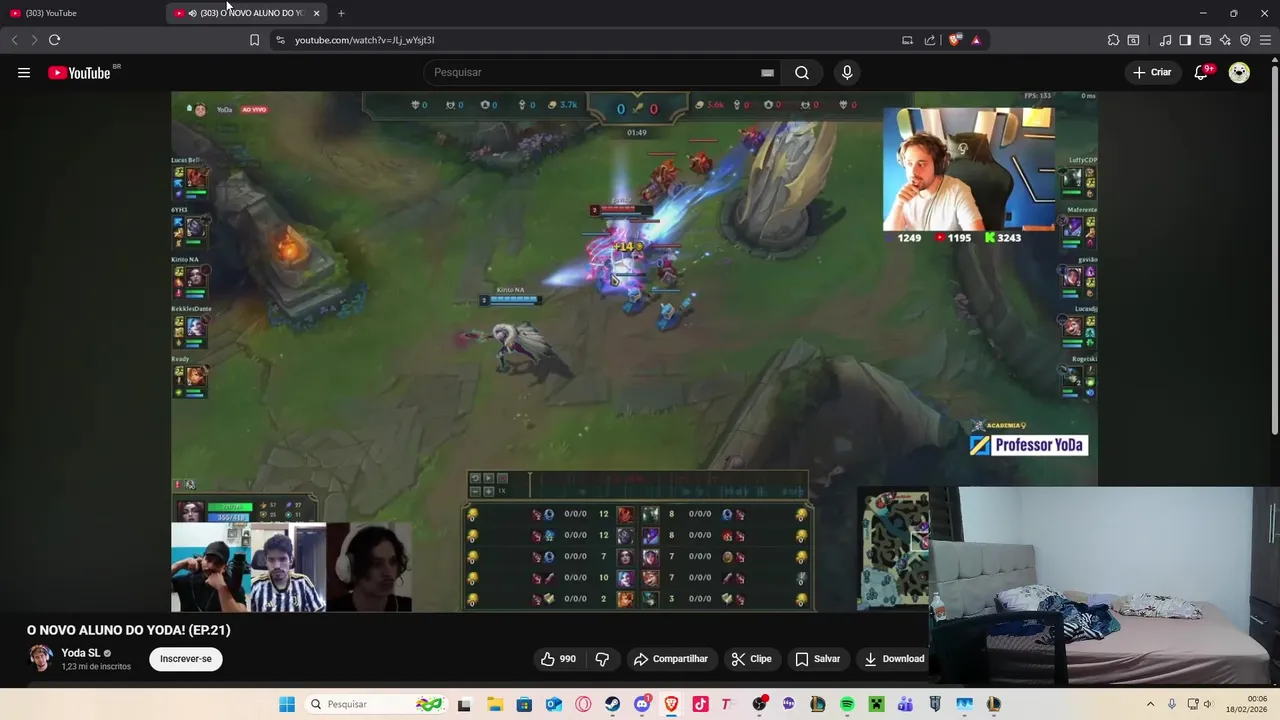Launch Steam from the taskbar
This screenshot has height=720, width=1280.
pos(612,704)
